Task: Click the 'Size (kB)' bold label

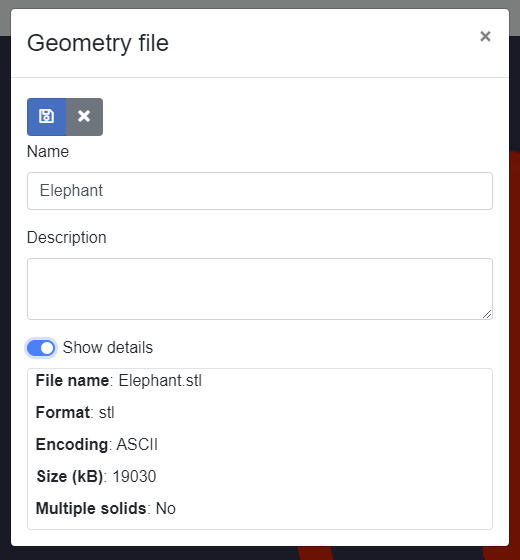Action: [x=70, y=476]
